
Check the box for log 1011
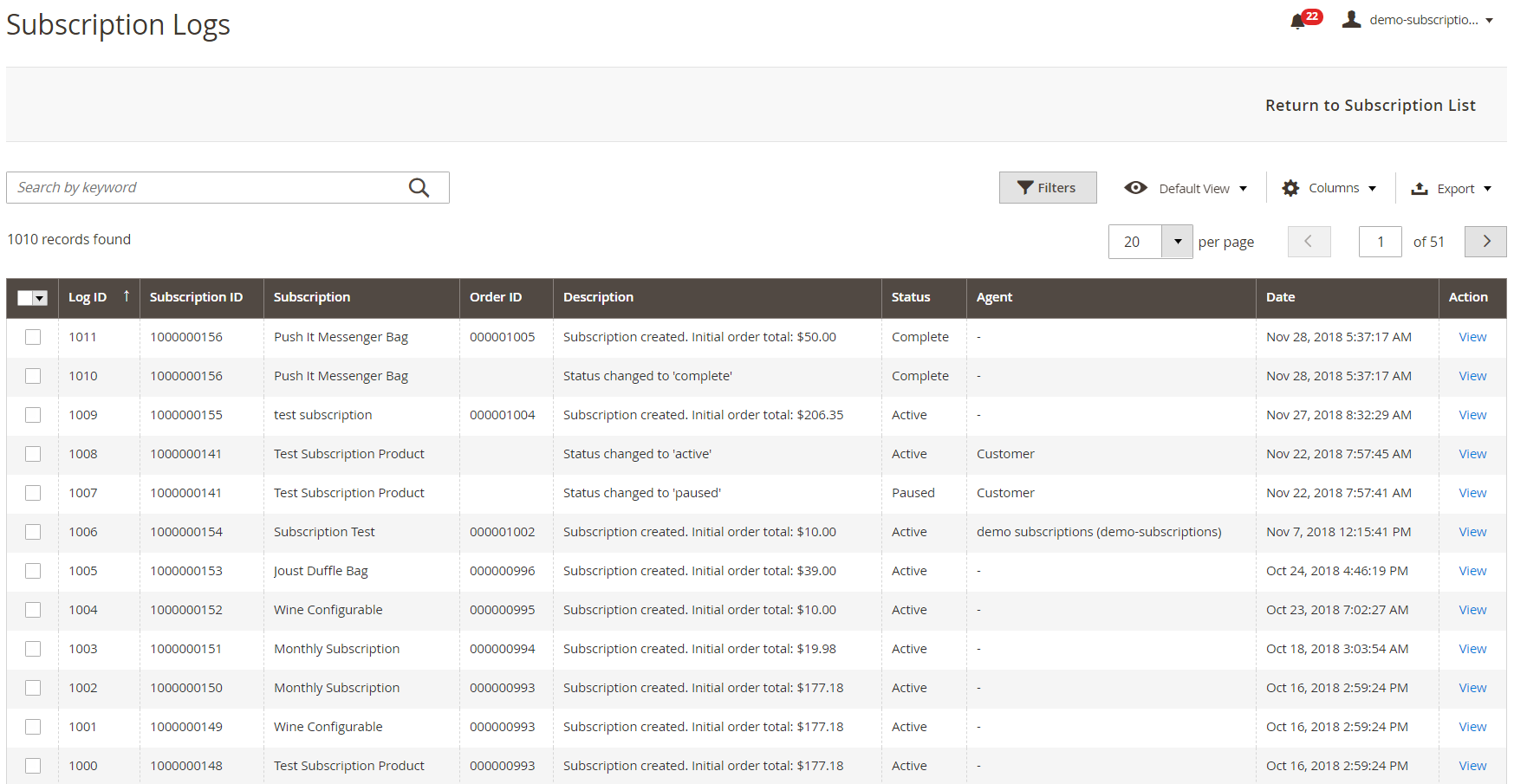point(33,337)
